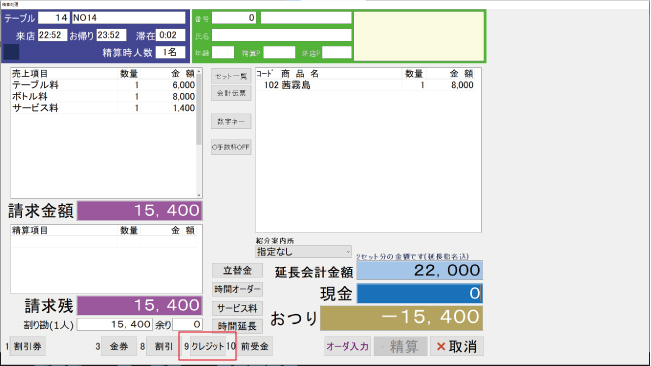Click the 割引券 coupon button
651x366 pixels.
[x=27, y=346]
